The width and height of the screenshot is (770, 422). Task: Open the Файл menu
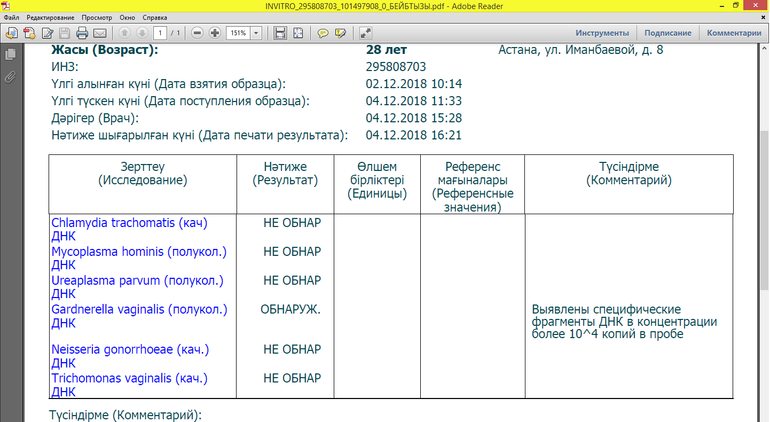pyautogui.click(x=11, y=18)
